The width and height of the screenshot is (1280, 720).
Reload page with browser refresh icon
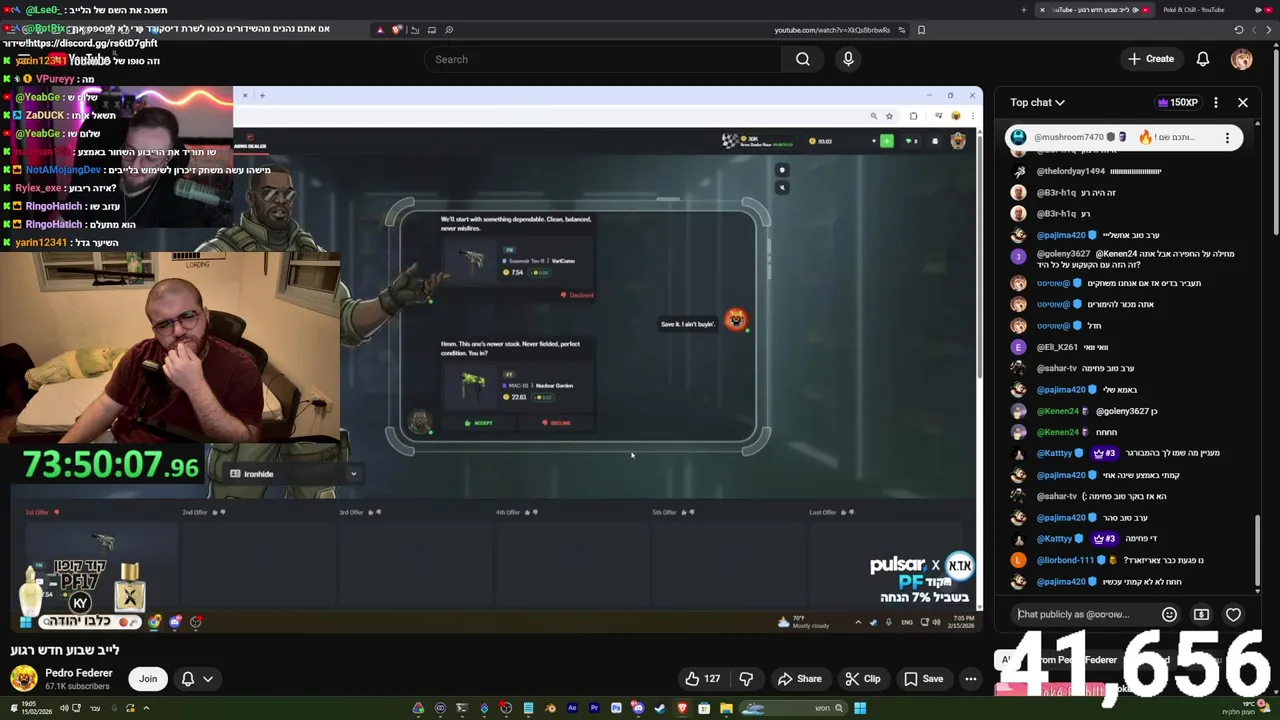click(x=1239, y=30)
